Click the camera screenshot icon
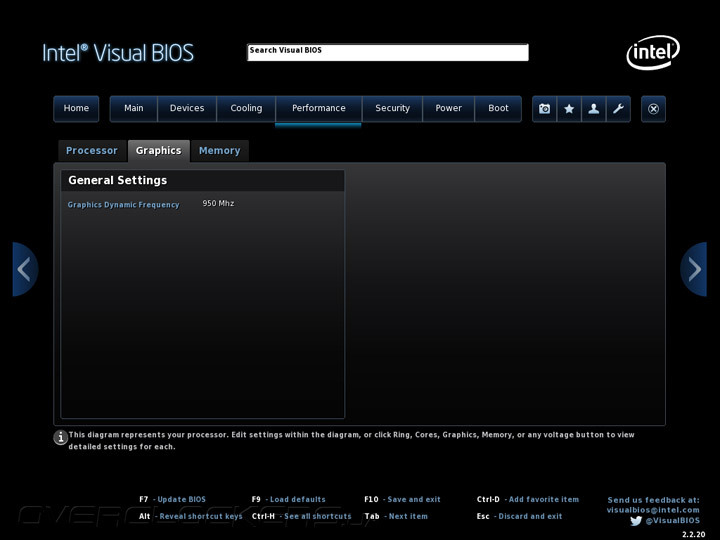Viewport: 720px width, 540px height. (545, 109)
